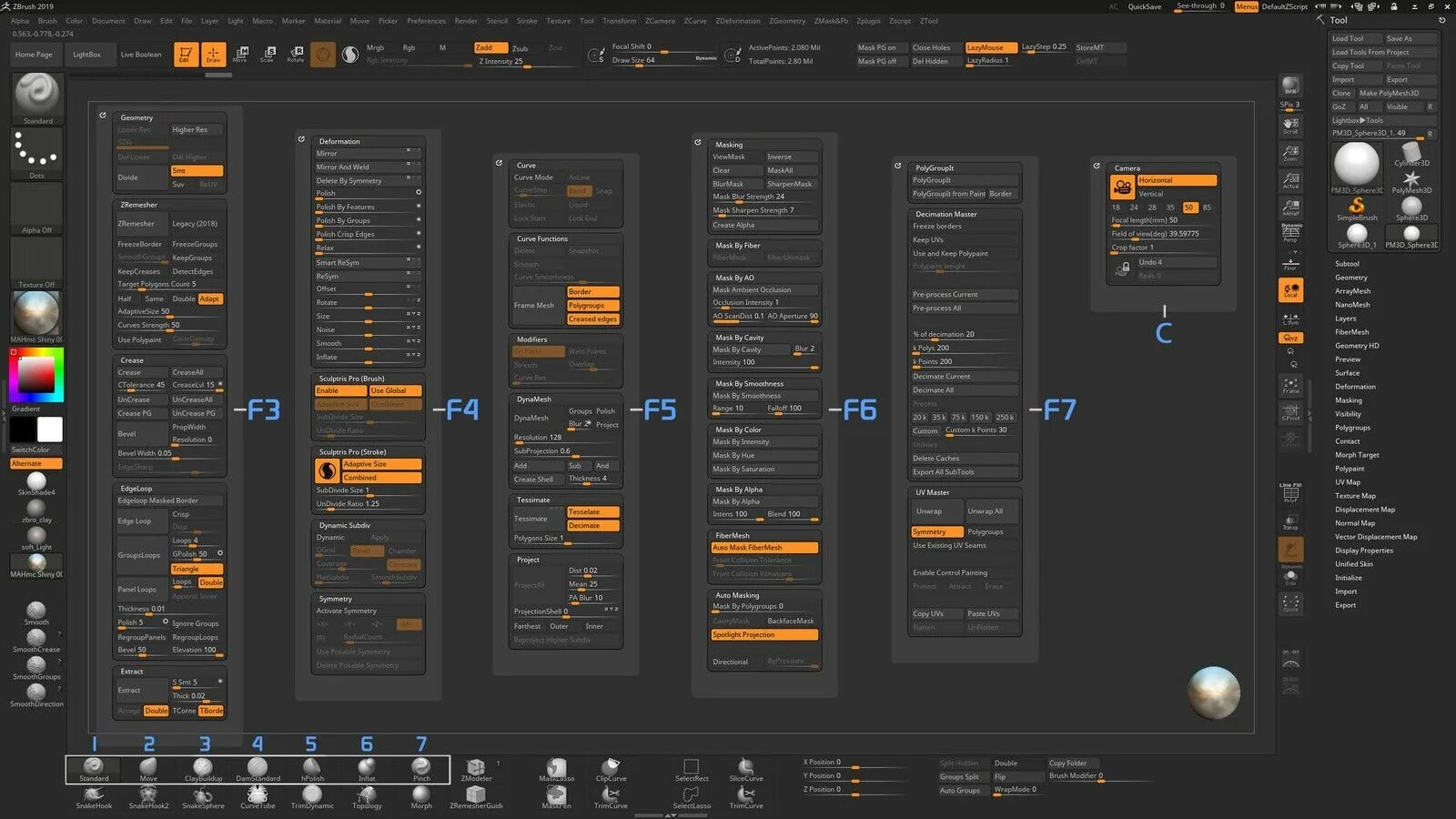The height and width of the screenshot is (819, 1456).
Task: Click Make PolyMesh3D
Action: pyautogui.click(x=1396, y=93)
